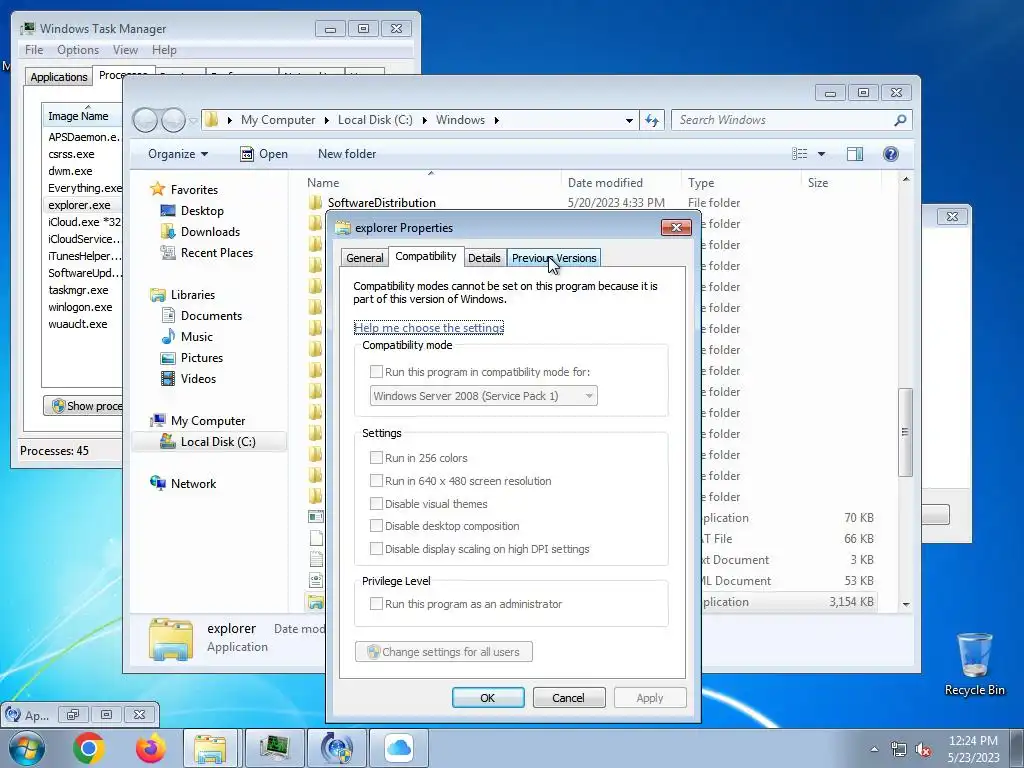Select Downloads in Favorites
The image size is (1024, 768).
[210, 232]
